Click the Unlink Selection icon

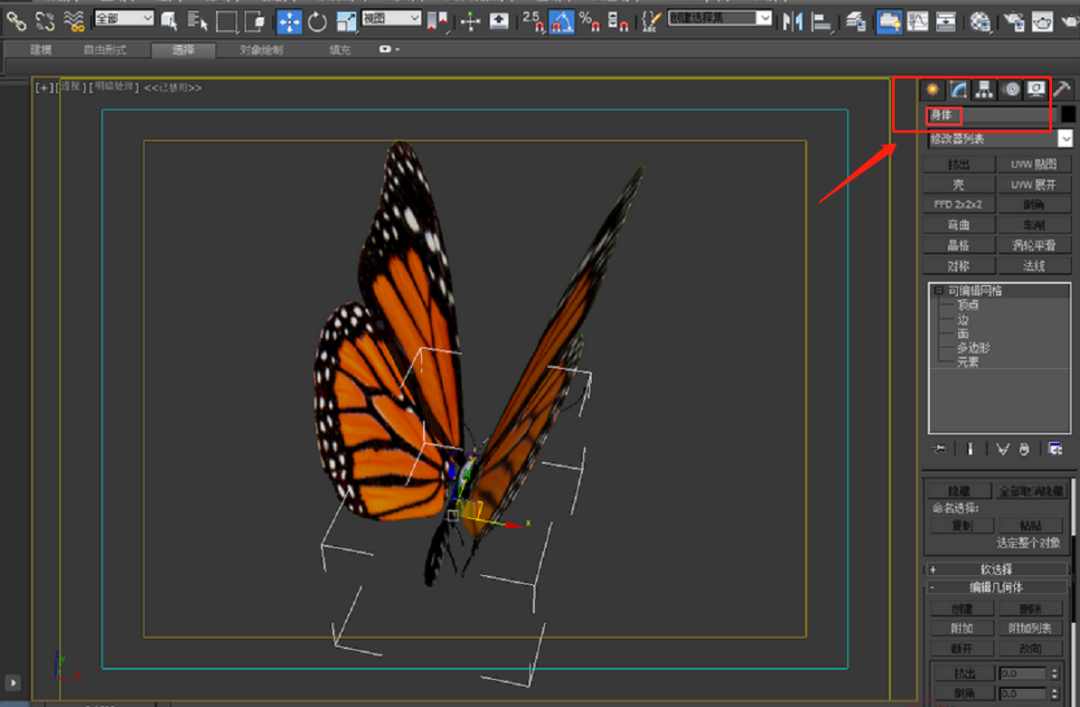pos(45,21)
